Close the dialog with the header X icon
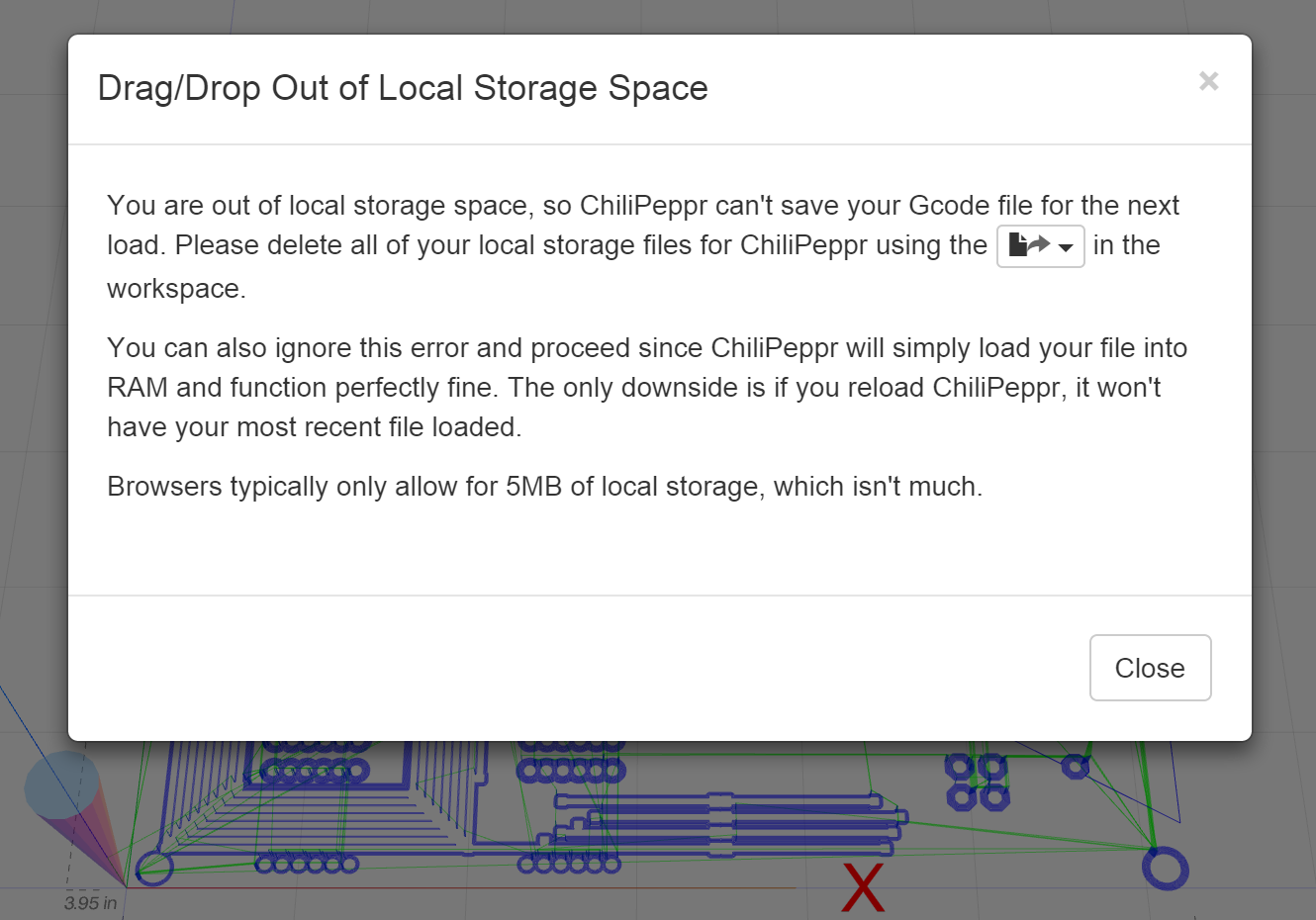 tap(1208, 81)
